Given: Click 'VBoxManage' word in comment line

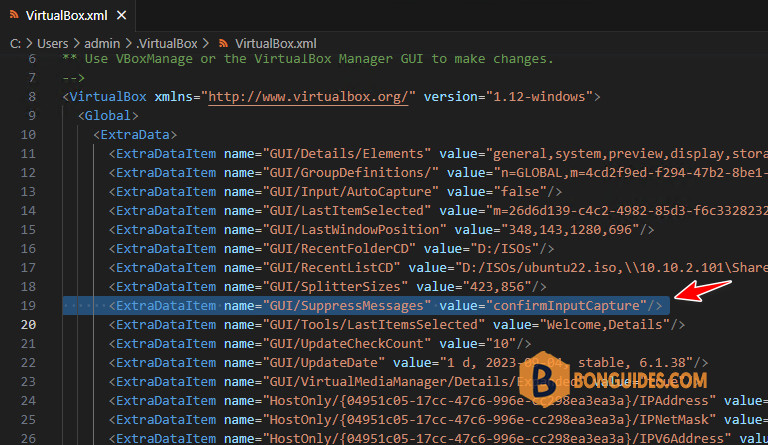Looking at the screenshot, I should click(x=154, y=59).
